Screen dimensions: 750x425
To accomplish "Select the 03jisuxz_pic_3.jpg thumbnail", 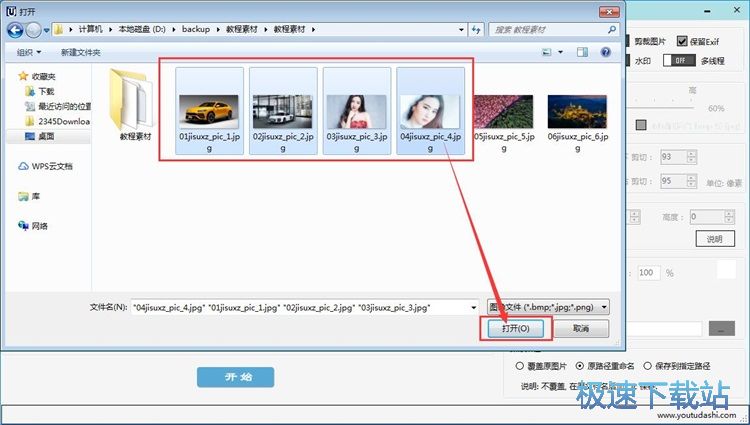I will pyautogui.click(x=357, y=111).
